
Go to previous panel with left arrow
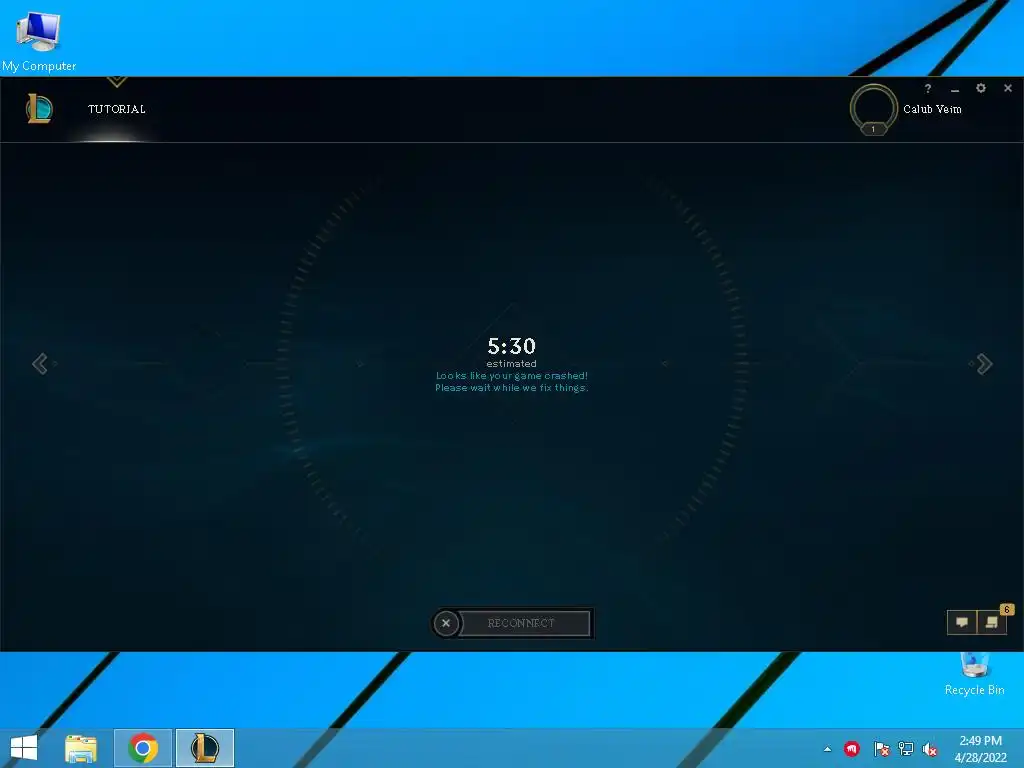(x=40, y=364)
